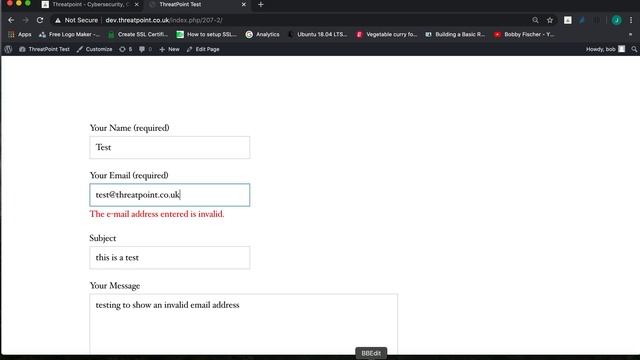The image size is (640, 360).
Task: Click the BBEdit dock tooltip label
Action: coord(371,353)
